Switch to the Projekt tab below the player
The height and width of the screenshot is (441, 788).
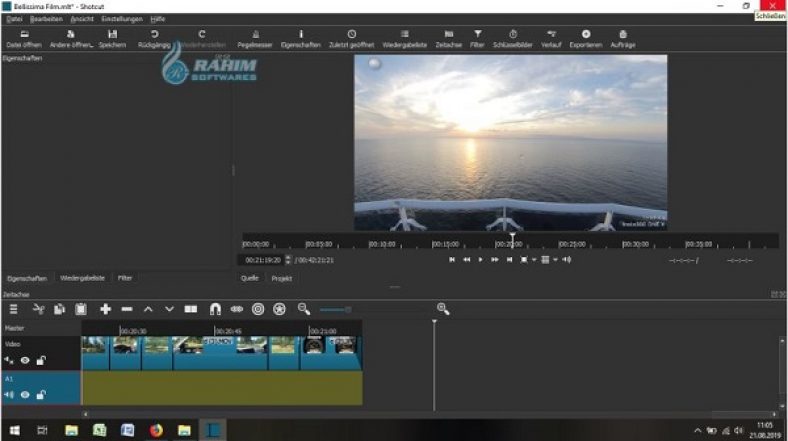282,278
